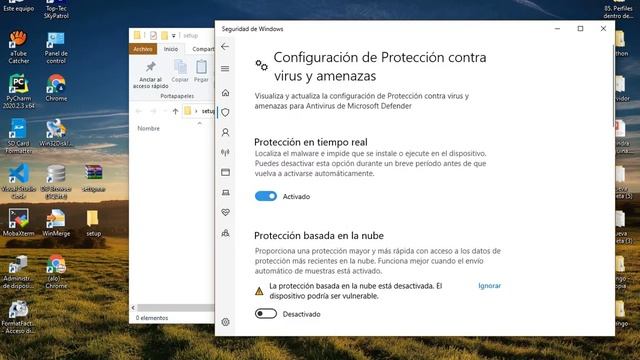This screenshot has height=360, width=640.
Task: Select the Win32DiskImager desktop icon
Action: tap(56, 133)
